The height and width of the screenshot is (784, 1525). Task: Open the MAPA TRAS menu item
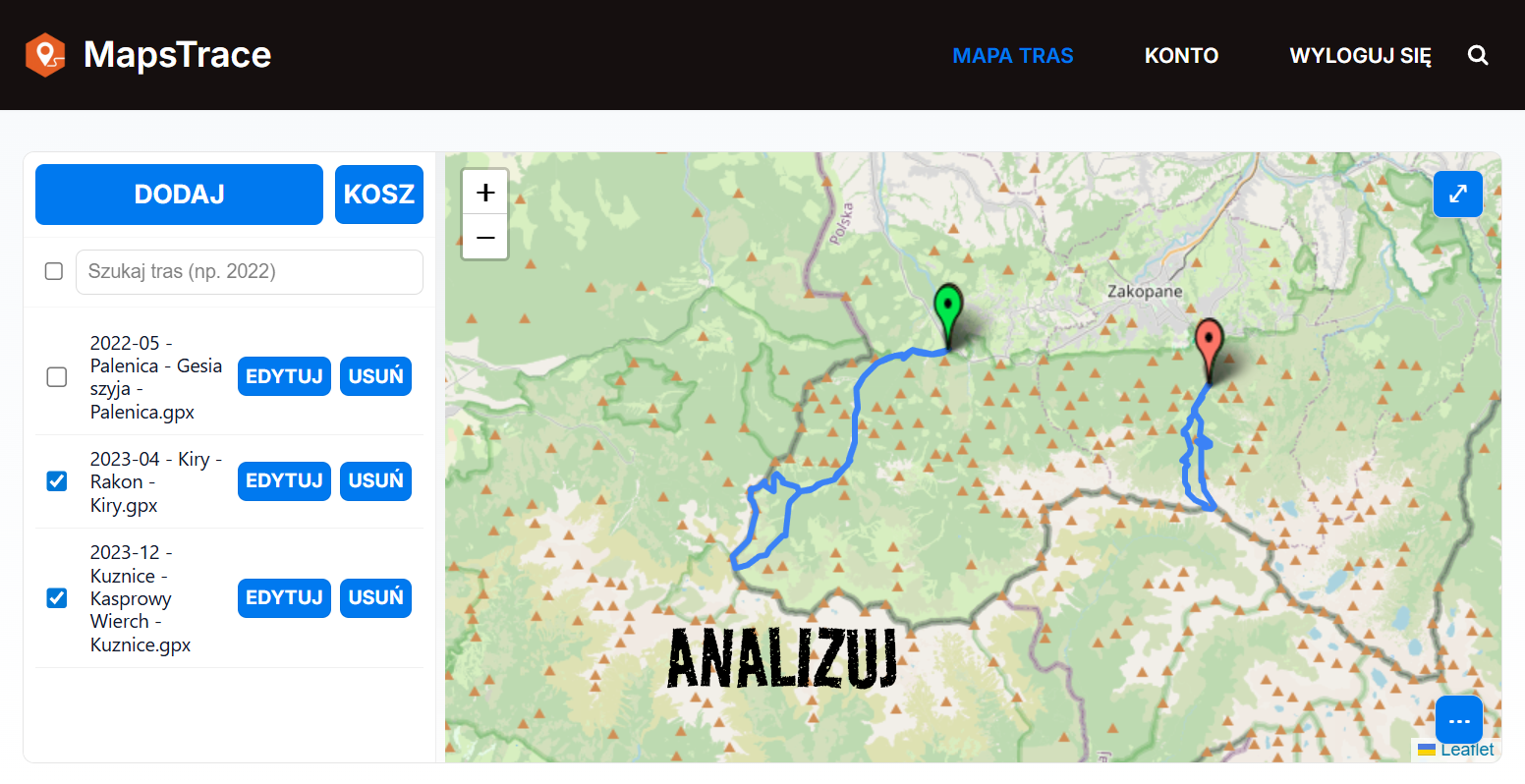click(x=1013, y=56)
